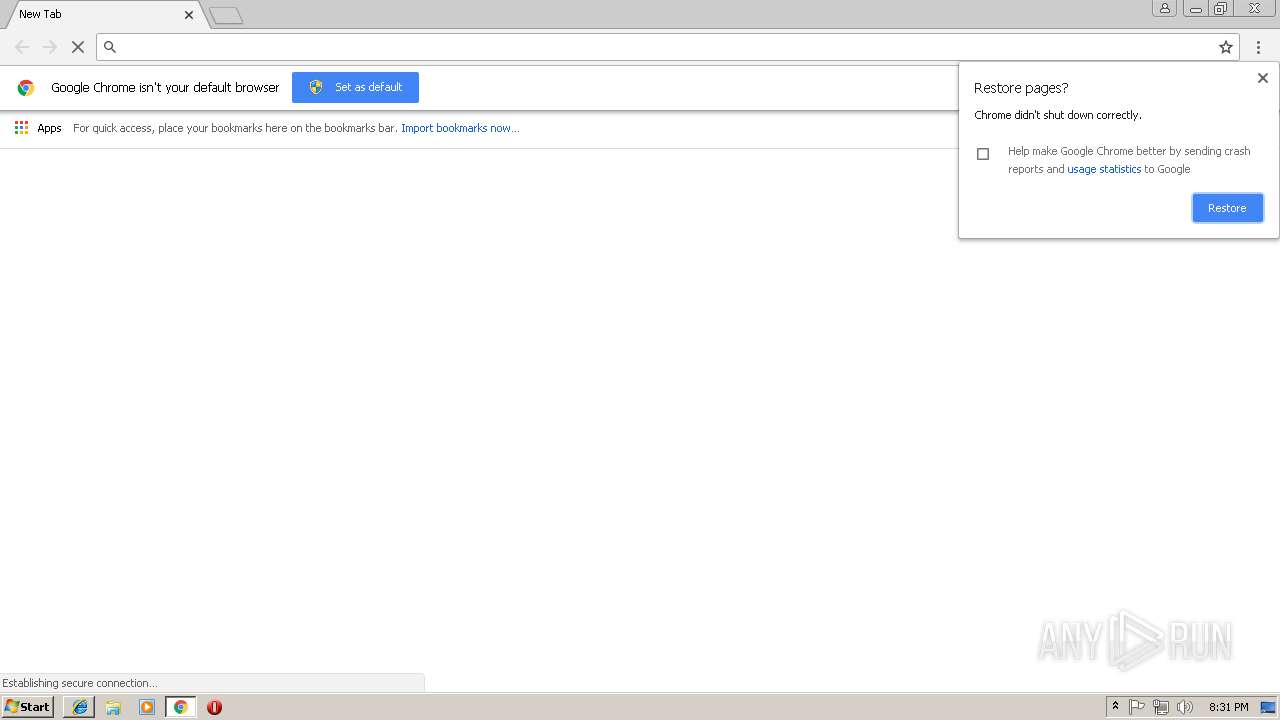Click the Restore pages? heading
Image resolution: width=1280 pixels, height=720 pixels.
1021,88
